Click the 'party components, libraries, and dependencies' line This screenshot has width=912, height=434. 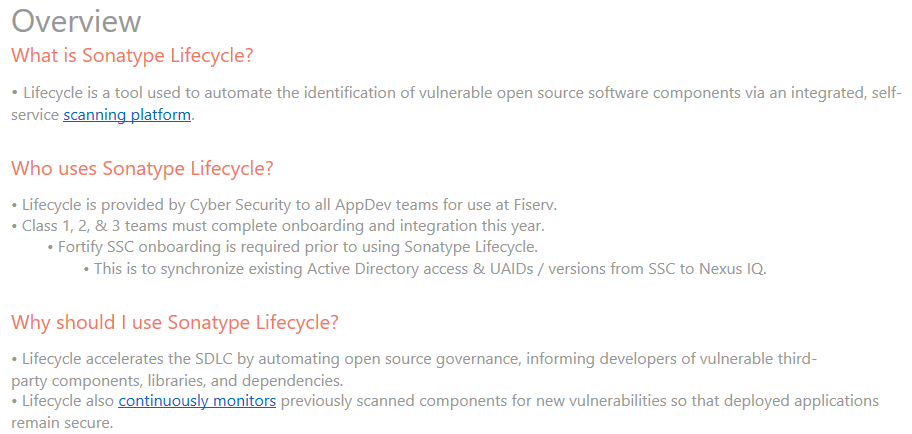coord(177,380)
